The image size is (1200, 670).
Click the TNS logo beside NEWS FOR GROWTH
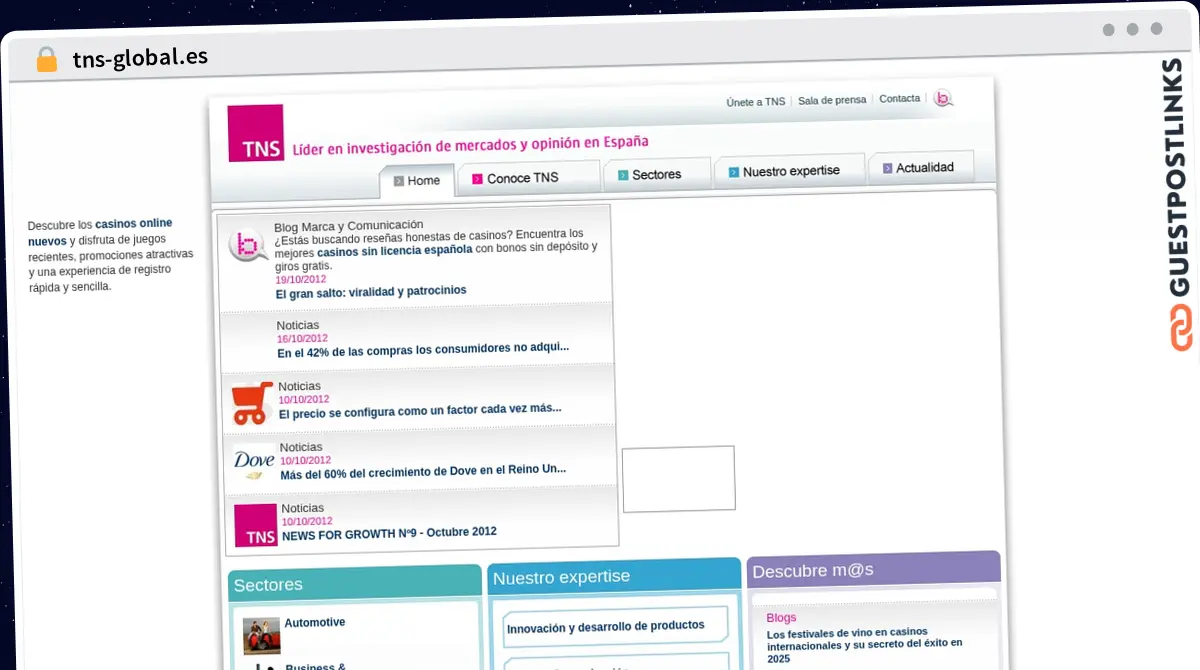256,525
